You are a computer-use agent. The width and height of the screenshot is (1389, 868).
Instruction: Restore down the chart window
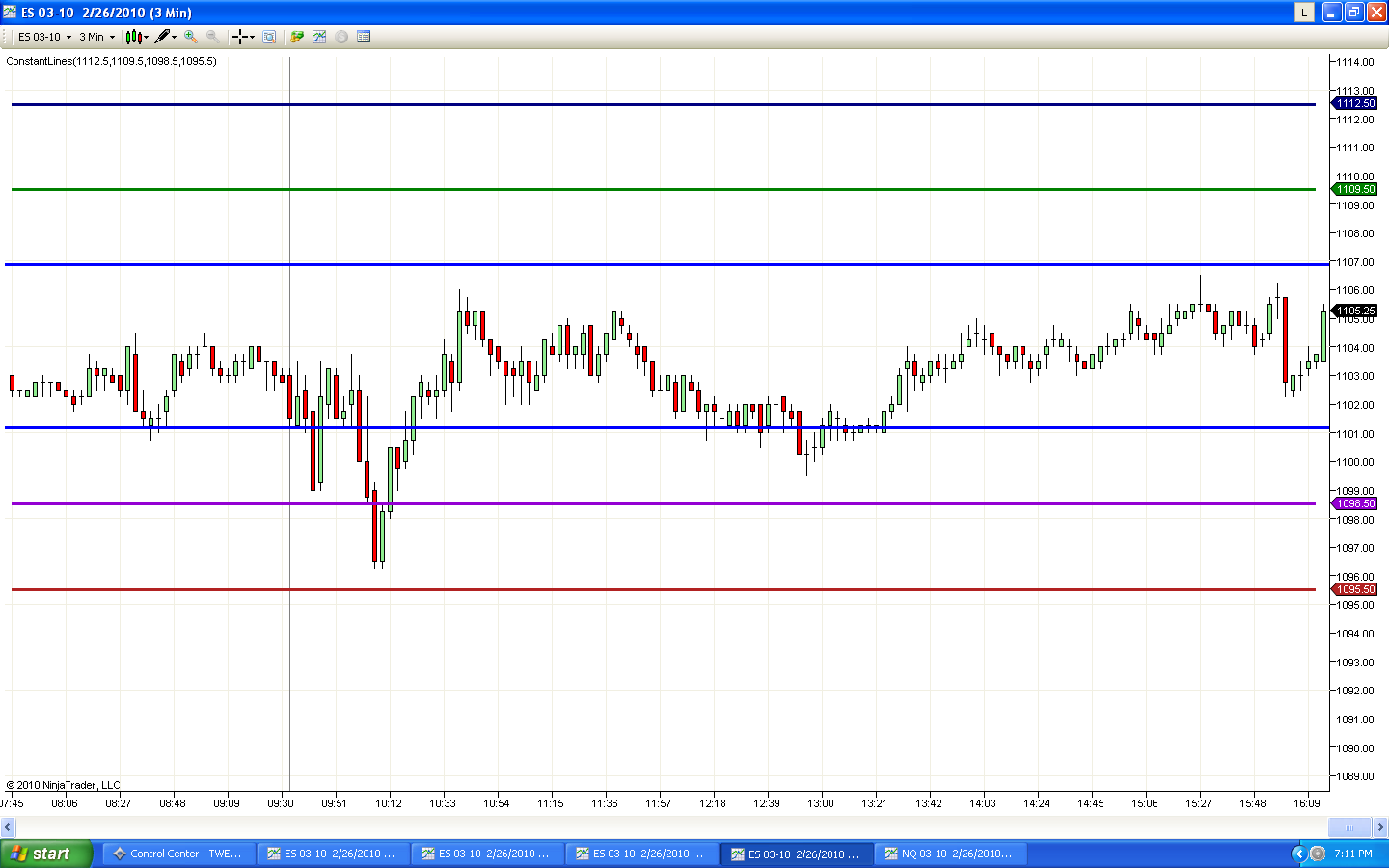click(1354, 12)
